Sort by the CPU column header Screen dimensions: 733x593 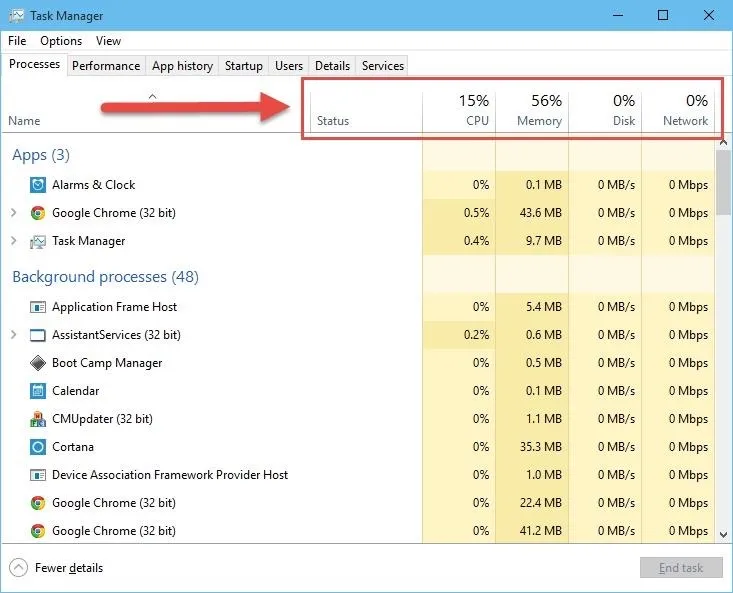(460, 111)
